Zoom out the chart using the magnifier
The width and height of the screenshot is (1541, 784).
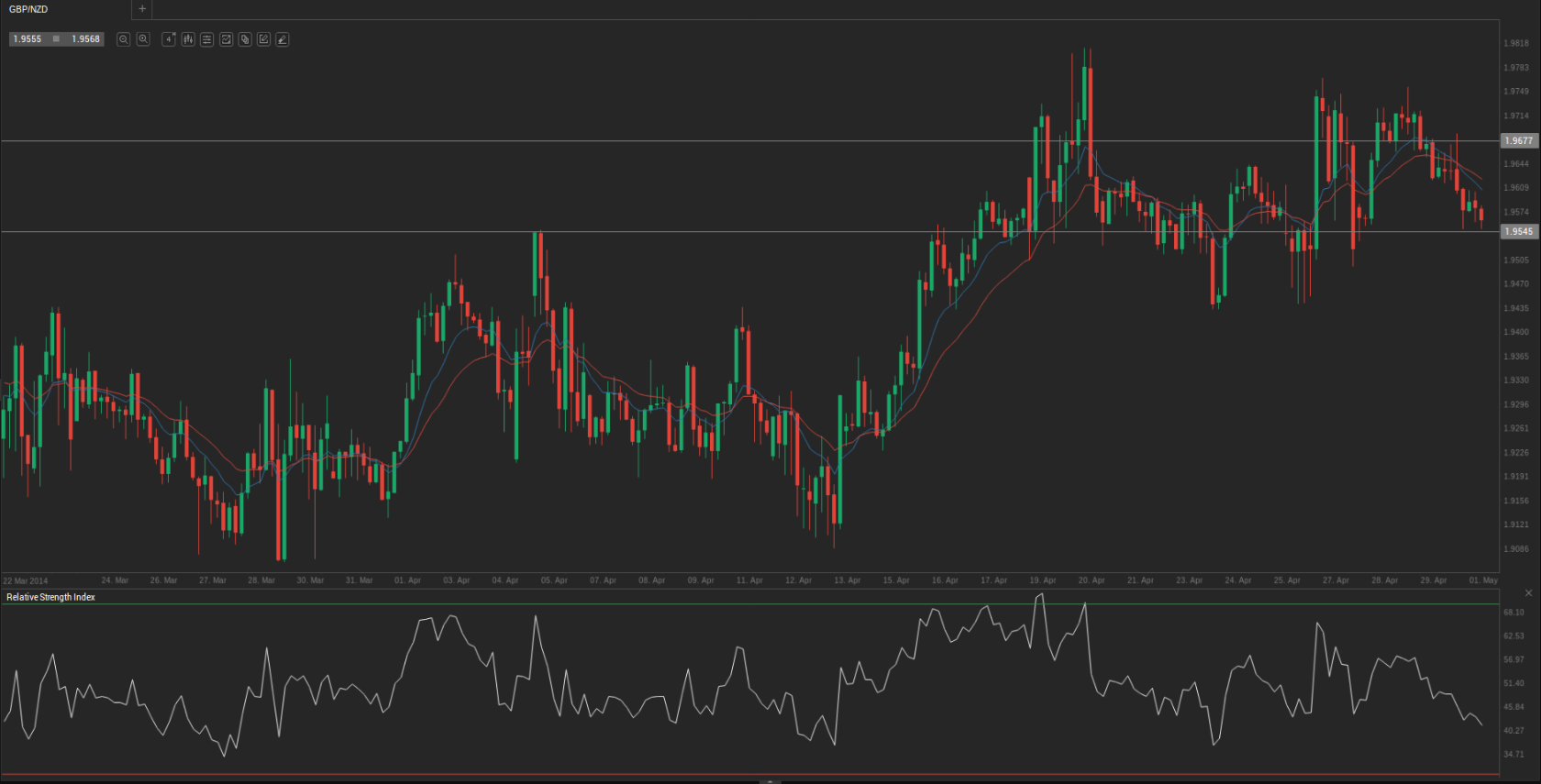pyautogui.click(x=124, y=39)
